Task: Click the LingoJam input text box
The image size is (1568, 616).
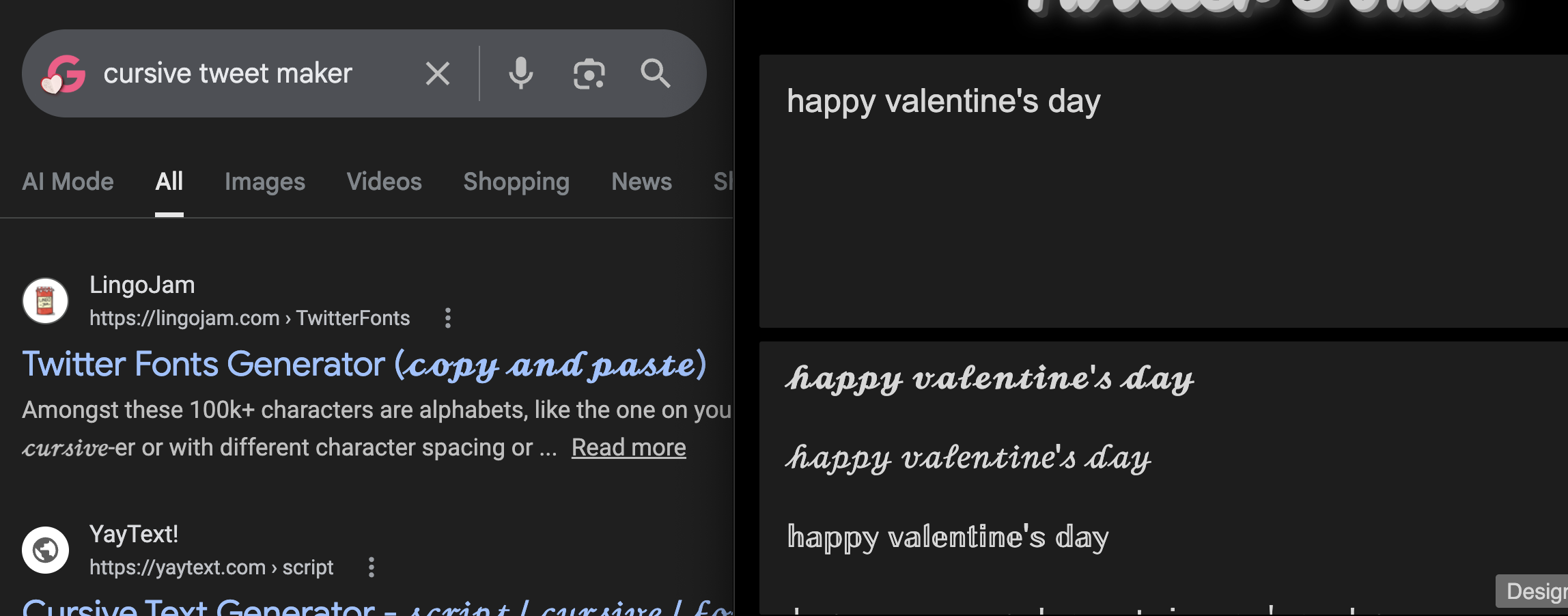Action: [1164, 191]
